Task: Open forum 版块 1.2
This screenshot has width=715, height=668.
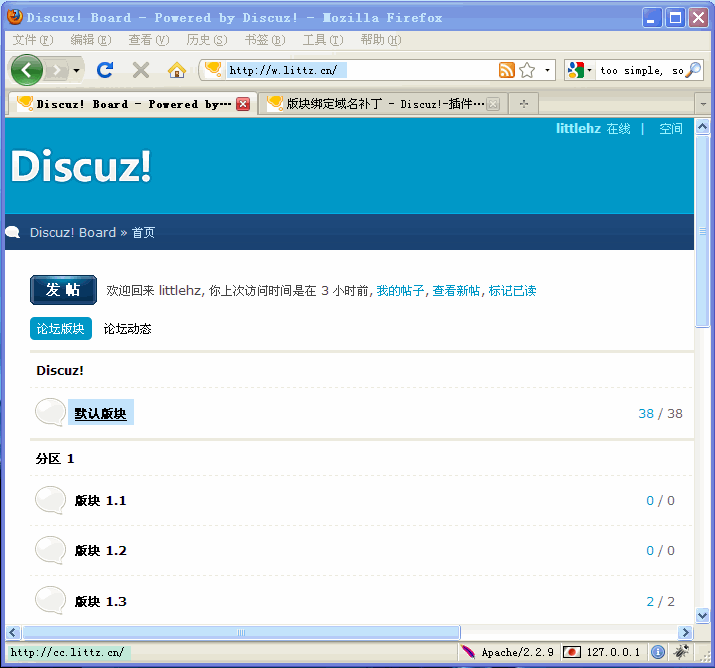Action: point(100,551)
